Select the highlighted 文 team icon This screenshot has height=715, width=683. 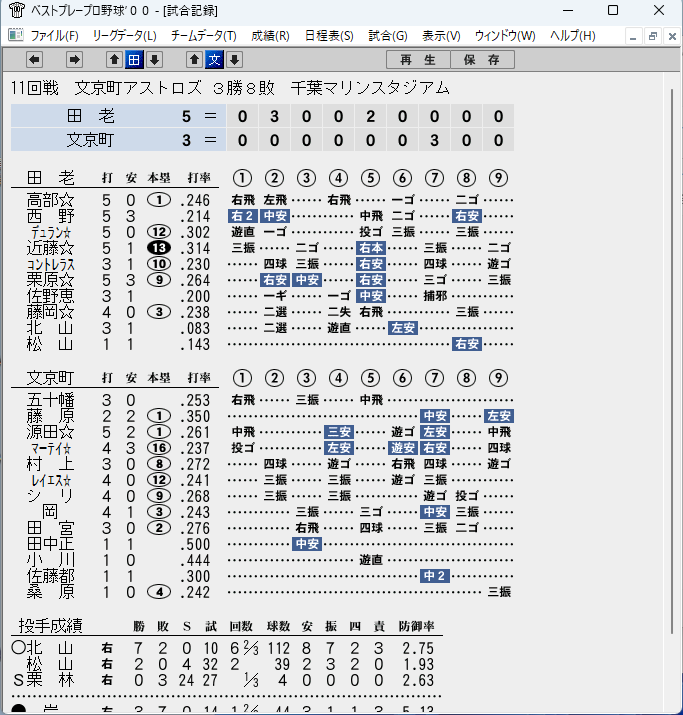click(x=214, y=60)
